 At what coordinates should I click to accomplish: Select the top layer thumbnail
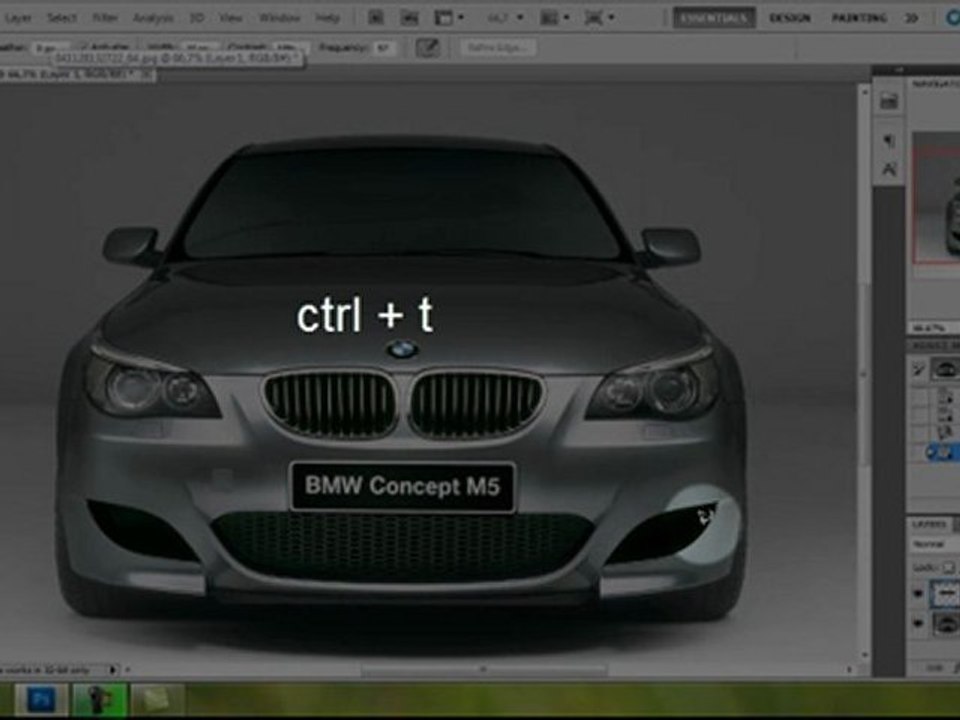(x=945, y=593)
